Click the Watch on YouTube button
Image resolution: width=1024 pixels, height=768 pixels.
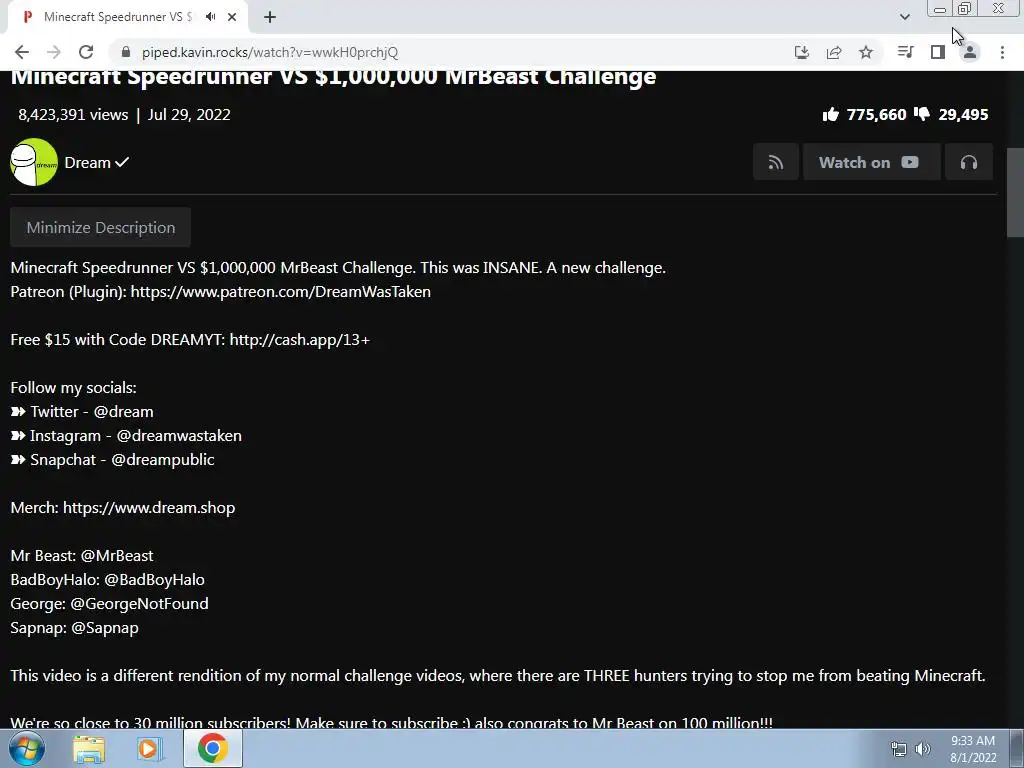click(871, 162)
